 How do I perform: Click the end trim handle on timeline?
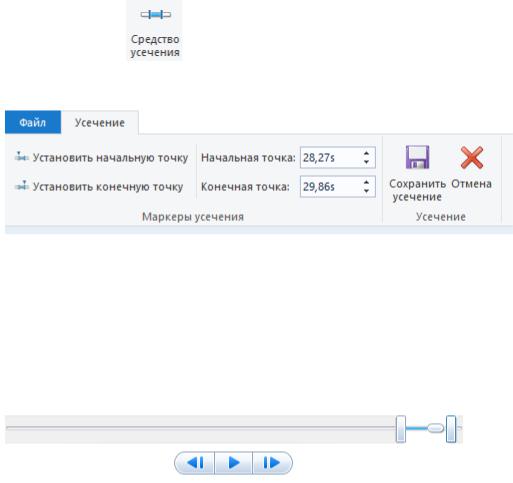click(x=451, y=429)
